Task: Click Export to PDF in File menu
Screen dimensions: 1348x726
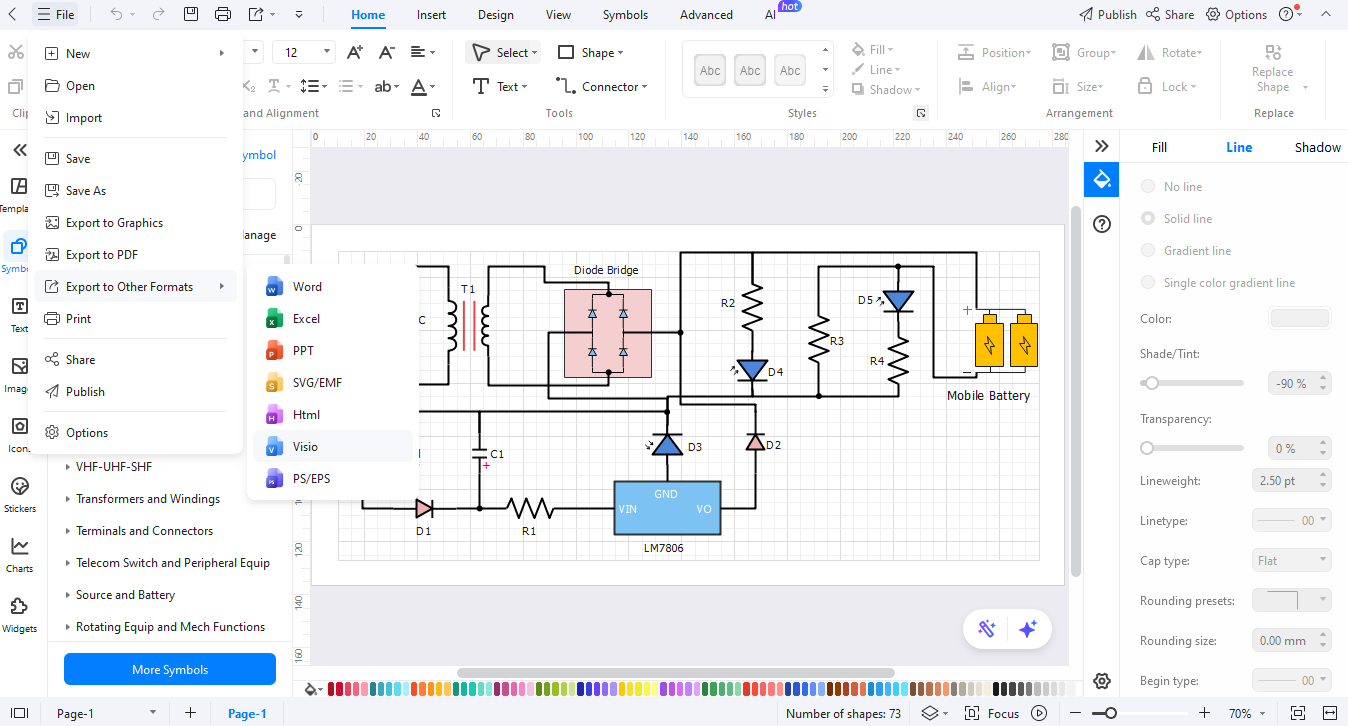Action: pyautogui.click(x=135, y=255)
